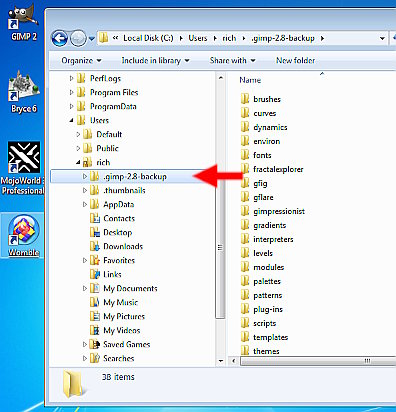Viewport: 396px width, 412px height.
Task: Collapse the Users folder tree node
Action: pos(71,120)
